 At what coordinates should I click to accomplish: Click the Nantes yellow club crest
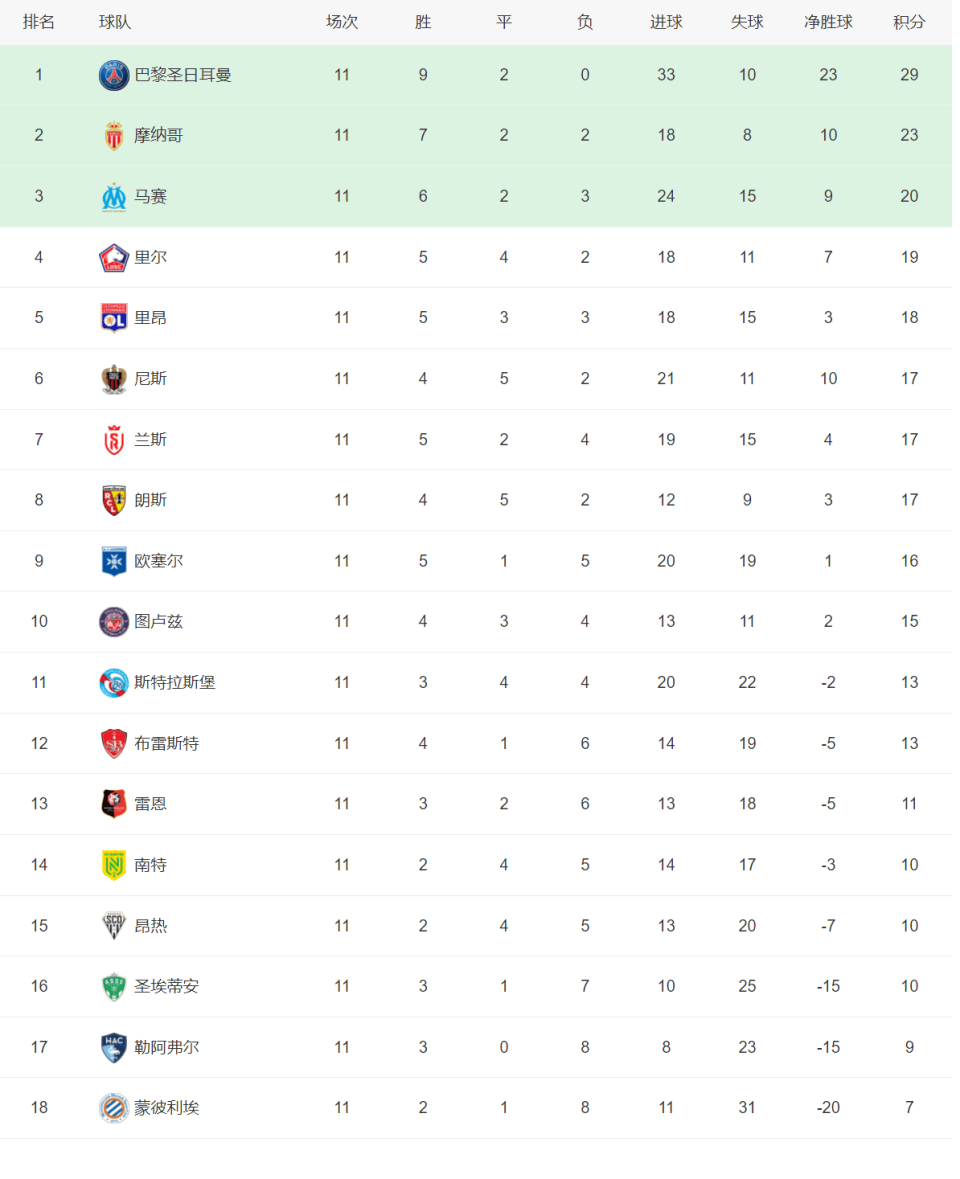click(x=114, y=865)
